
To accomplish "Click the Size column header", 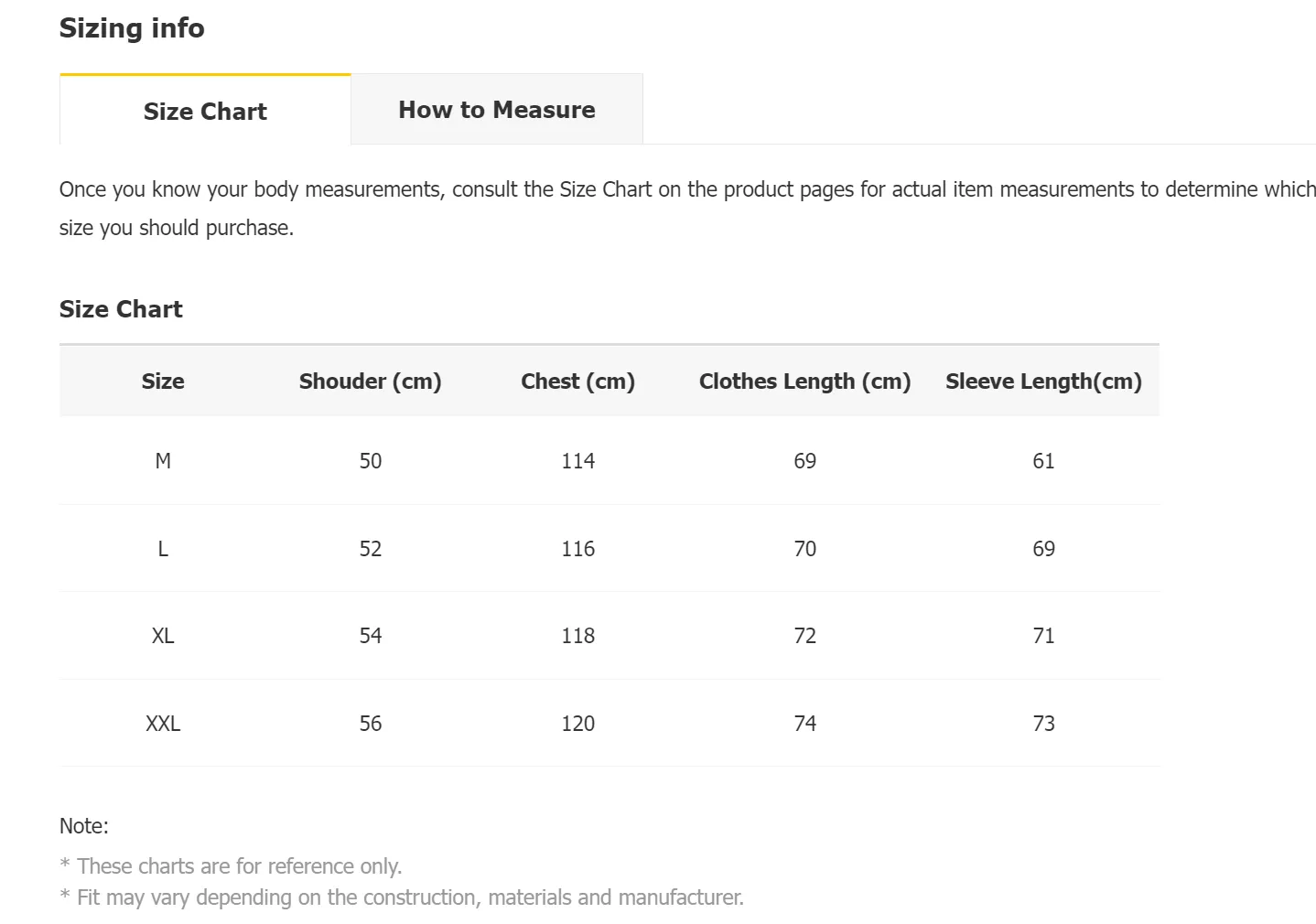I will coord(163,381).
